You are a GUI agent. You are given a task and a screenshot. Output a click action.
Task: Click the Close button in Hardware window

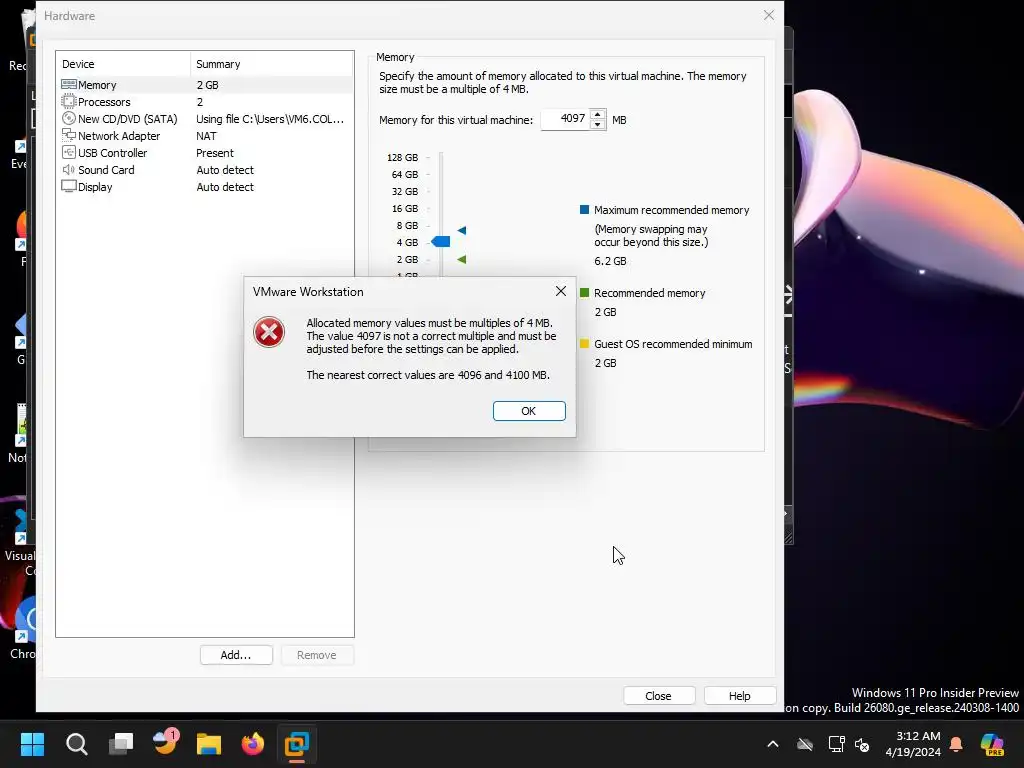tap(659, 696)
